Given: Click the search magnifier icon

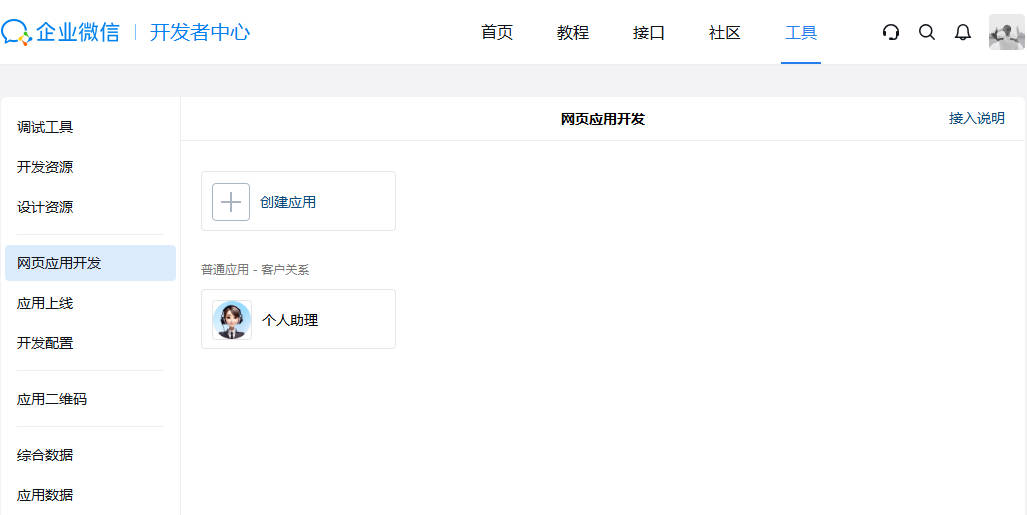Looking at the screenshot, I should 927,32.
